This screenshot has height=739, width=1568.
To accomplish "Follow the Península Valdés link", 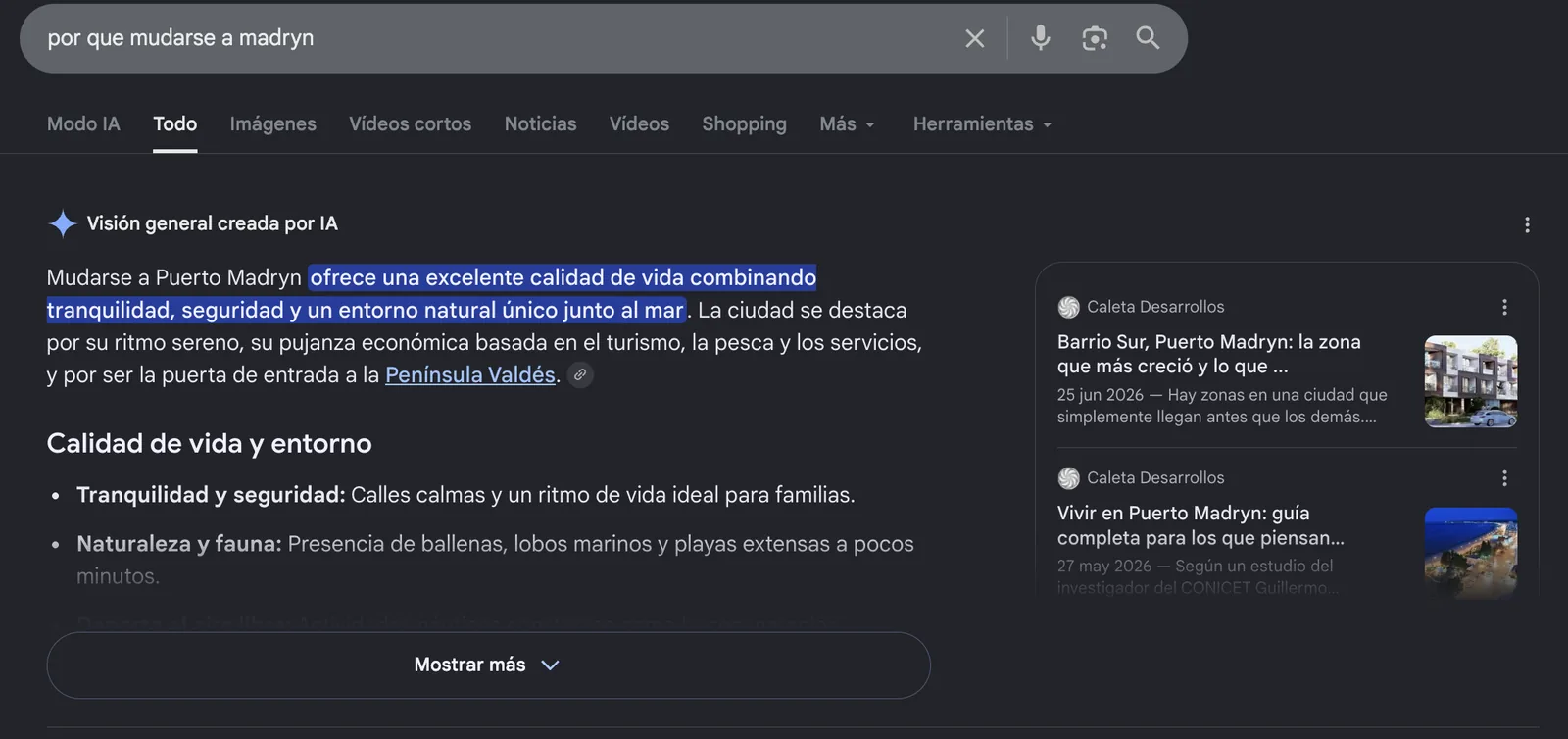I will (x=470, y=375).
